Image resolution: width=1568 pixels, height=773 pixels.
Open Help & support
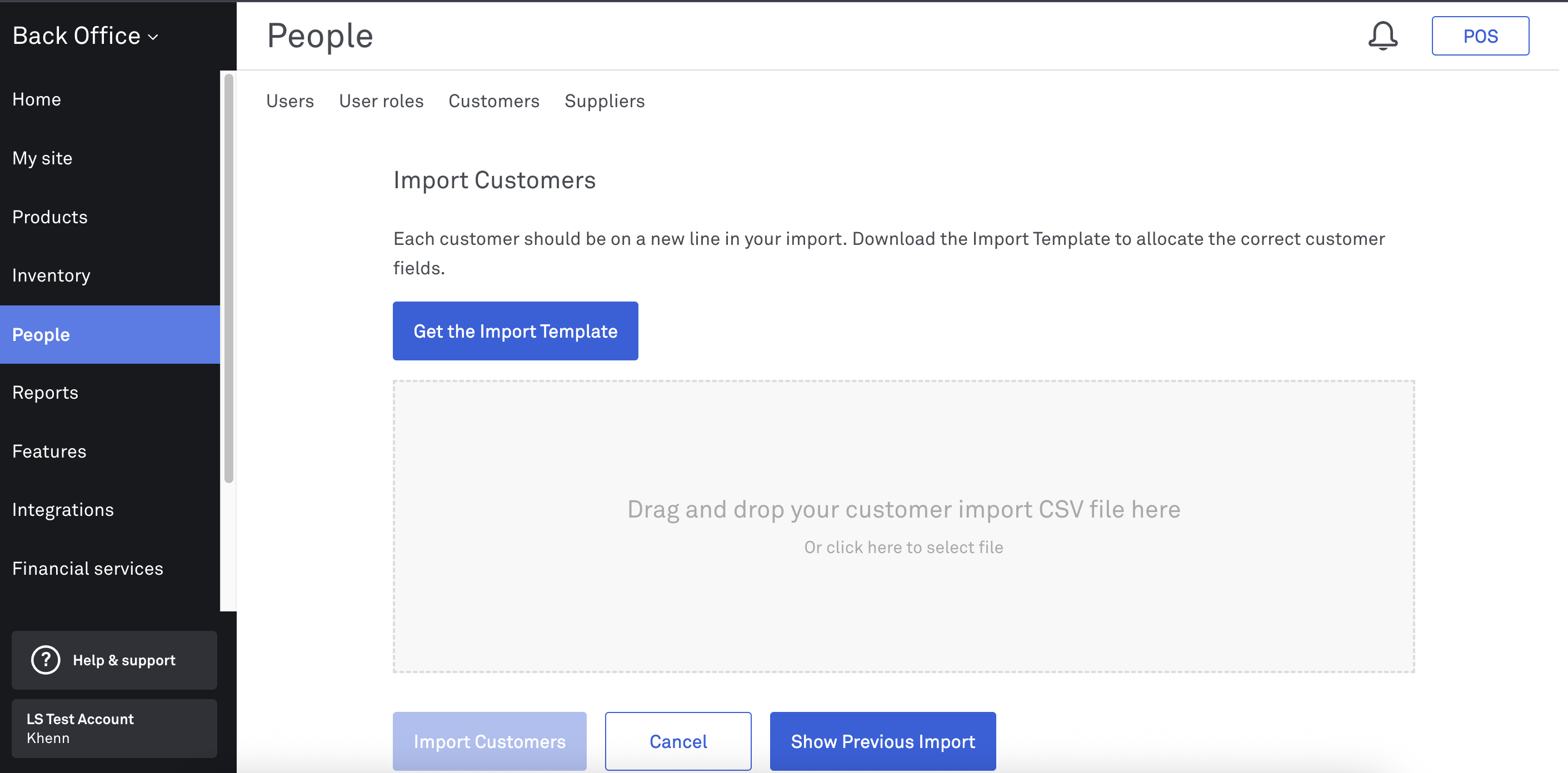point(114,660)
